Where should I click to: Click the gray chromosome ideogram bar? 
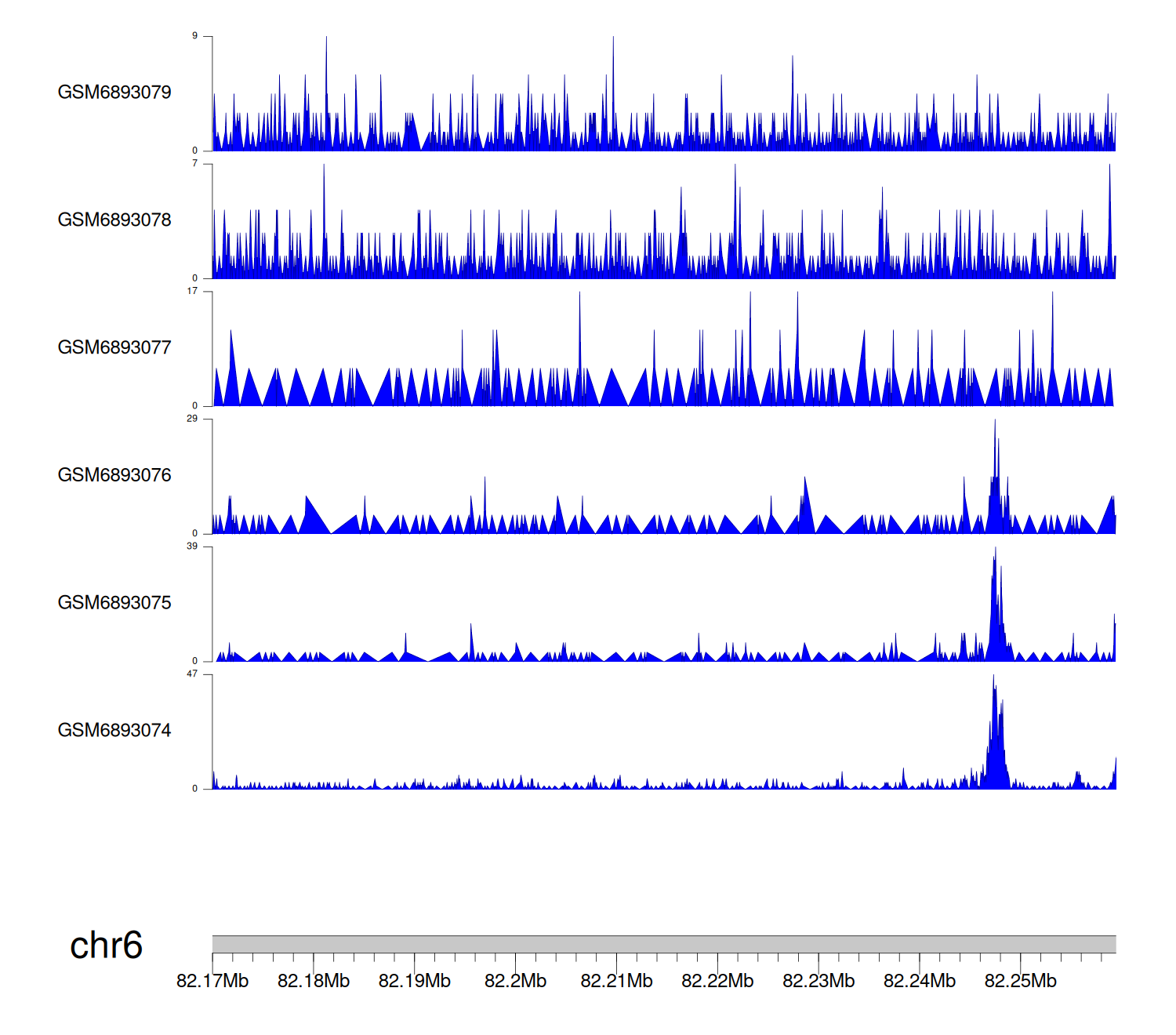tap(663, 944)
